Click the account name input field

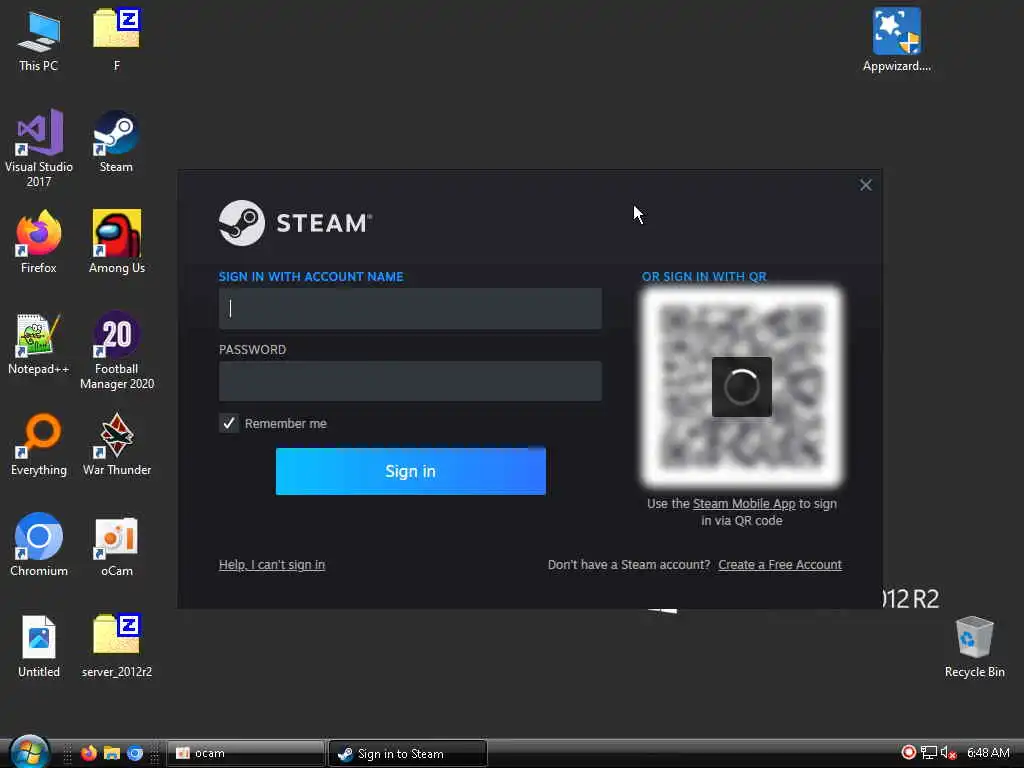pyautogui.click(x=410, y=308)
